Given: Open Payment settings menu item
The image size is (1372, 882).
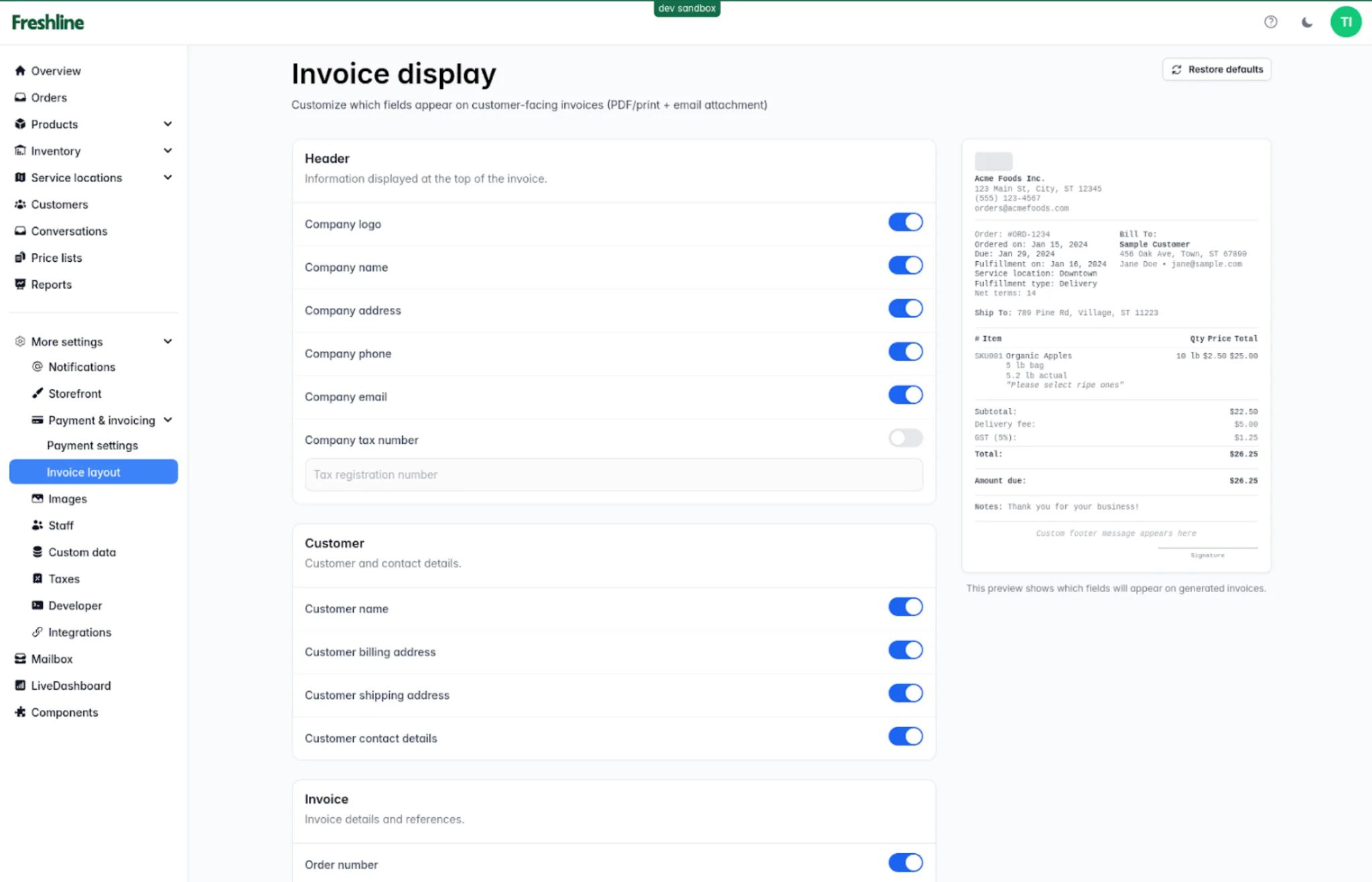Looking at the screenshot, I should tap(92, 445).
